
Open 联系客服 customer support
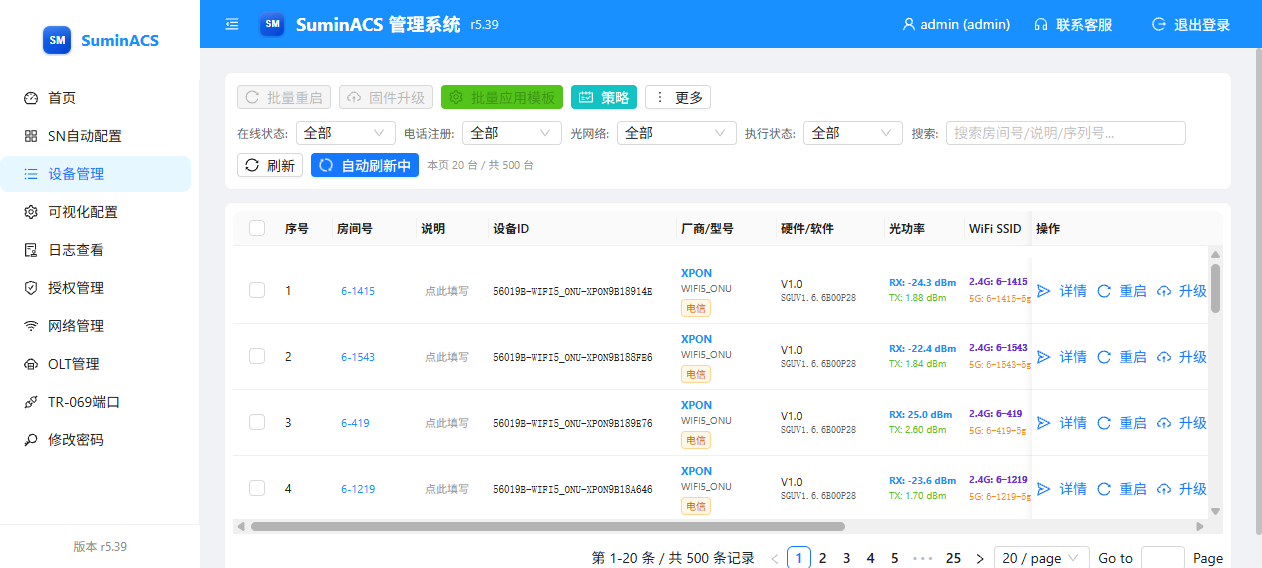pos(1073,24)
